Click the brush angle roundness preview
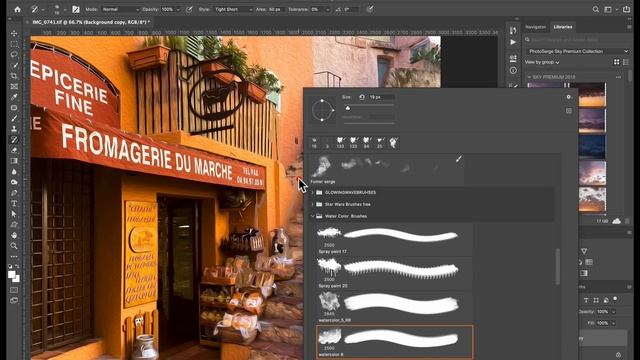The width and height of the screenshot is (640, 360). (x=322, y=110)
